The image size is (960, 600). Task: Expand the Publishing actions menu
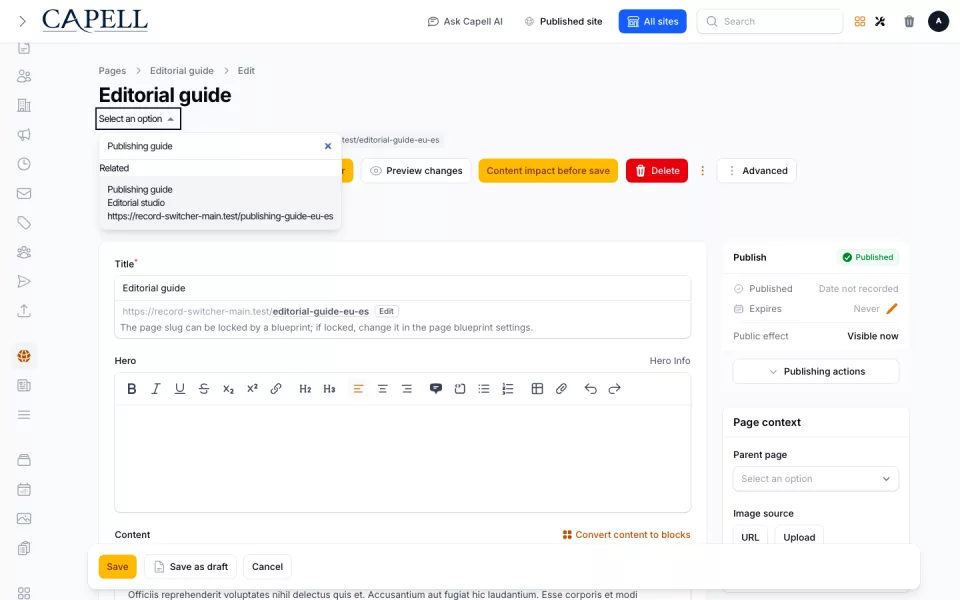(816, 372)
